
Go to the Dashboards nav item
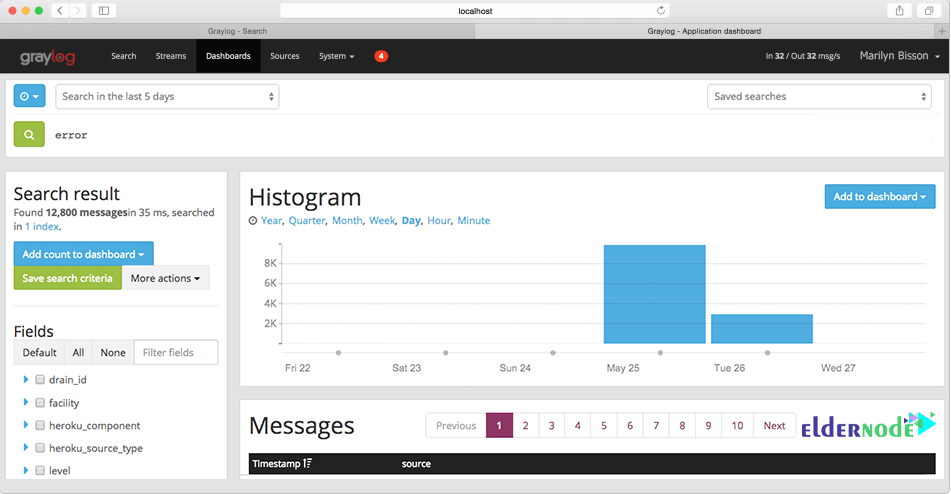click(x=228, y=56)
